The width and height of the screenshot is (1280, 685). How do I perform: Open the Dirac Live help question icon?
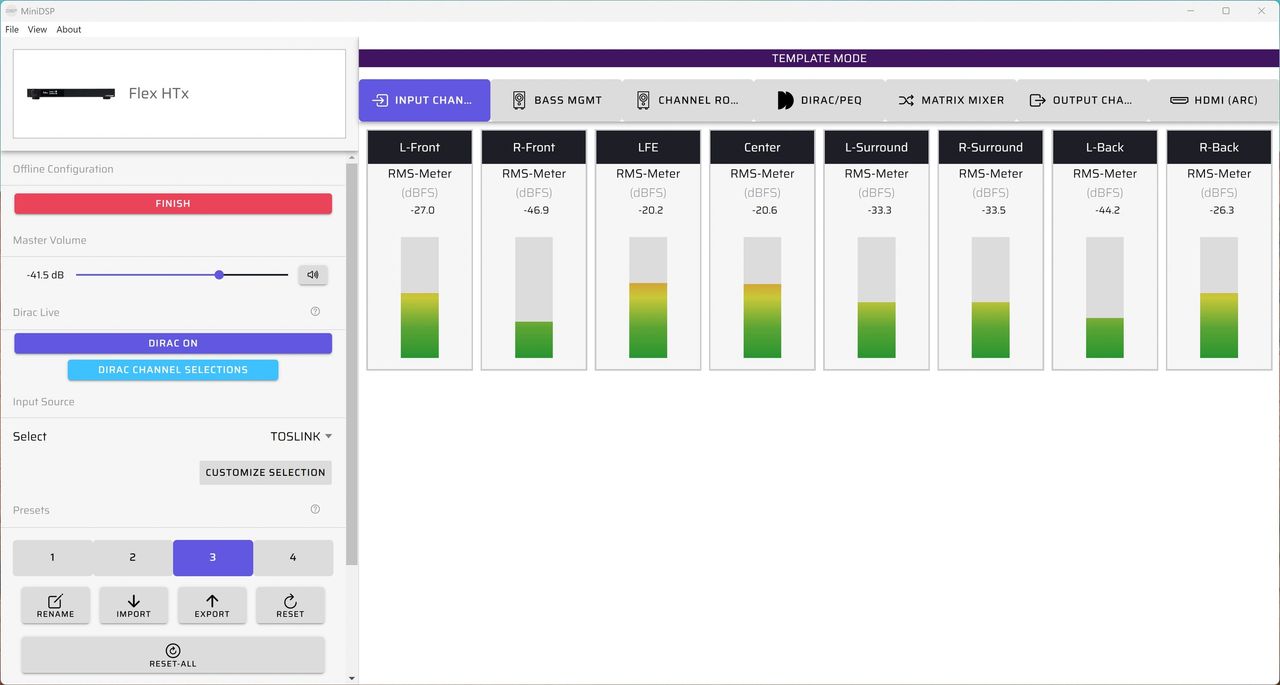coord(315,312)
